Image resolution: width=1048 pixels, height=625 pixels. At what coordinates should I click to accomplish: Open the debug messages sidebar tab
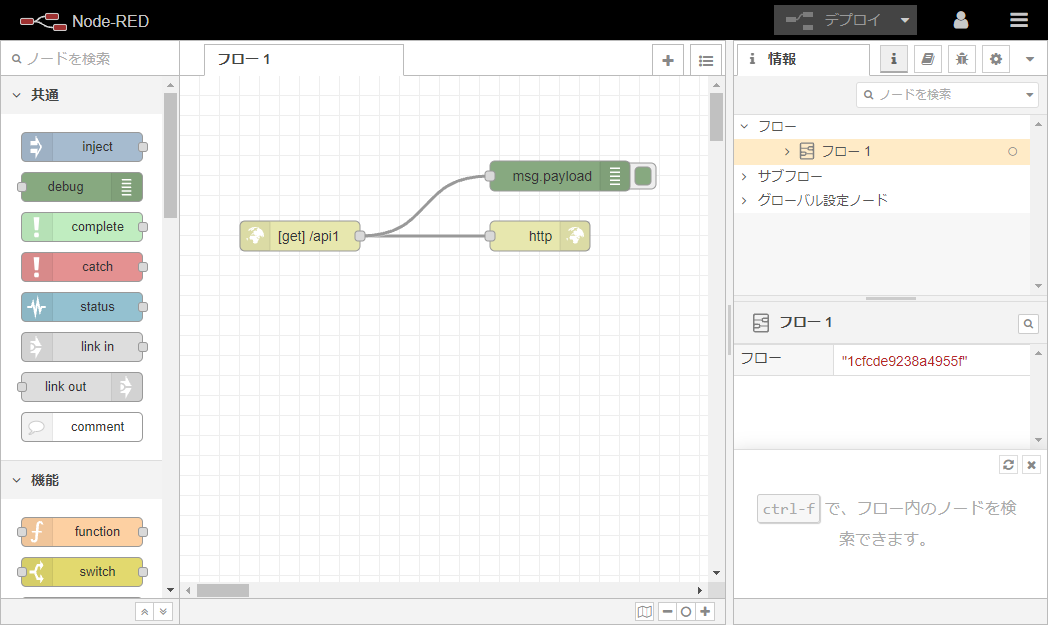(x=961, y=59)
